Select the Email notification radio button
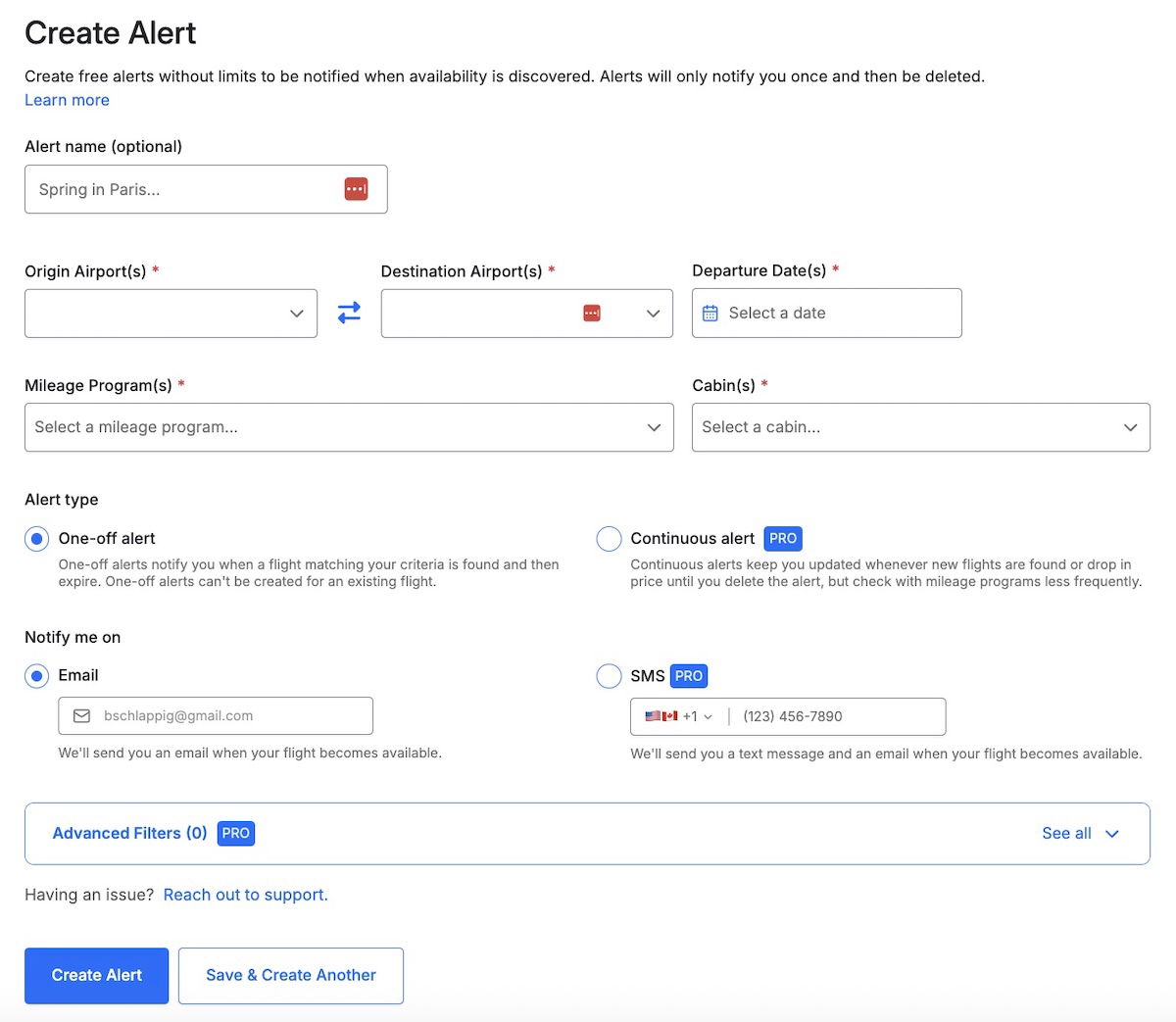1176x1022 pixels. click(x=37, y=676)
